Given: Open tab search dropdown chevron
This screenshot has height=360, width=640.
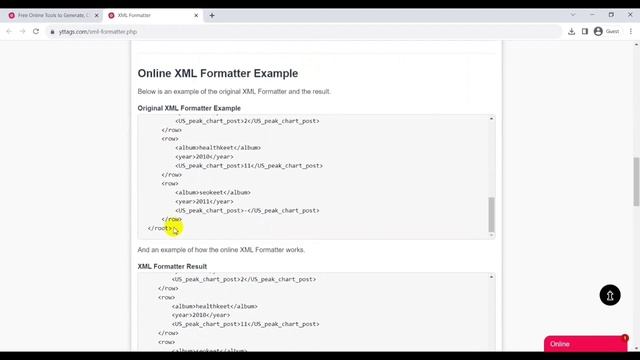Looking at the screenshot, I should pyautogui.click(x=573, y=15).
